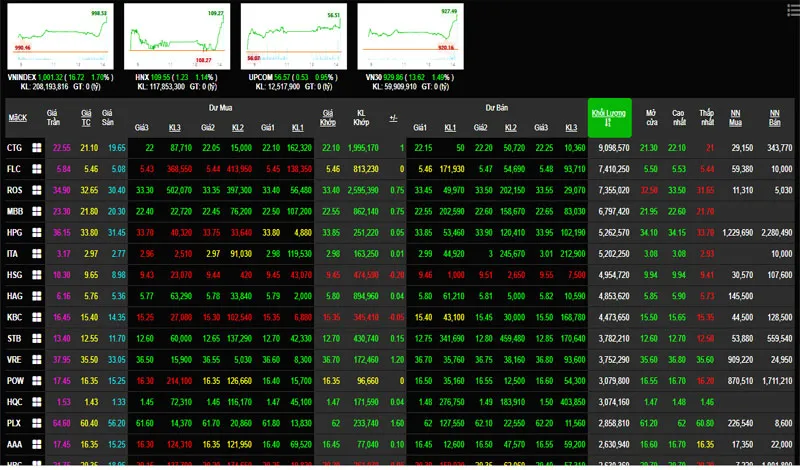Screen dimensions: 800x470
Task: Select the CTG stock symbol
Action: click(14, 147)
